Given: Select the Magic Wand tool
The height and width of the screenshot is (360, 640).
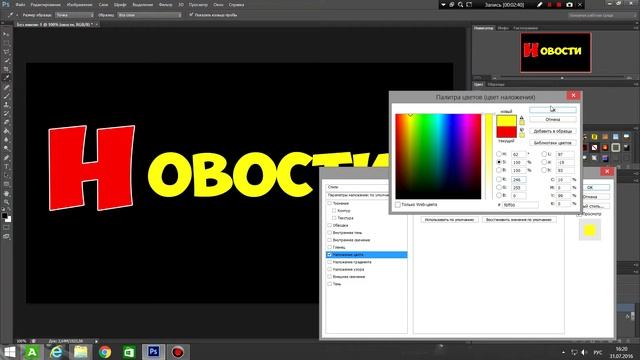Looking at the screenshot, I should (x=6, y=60).
